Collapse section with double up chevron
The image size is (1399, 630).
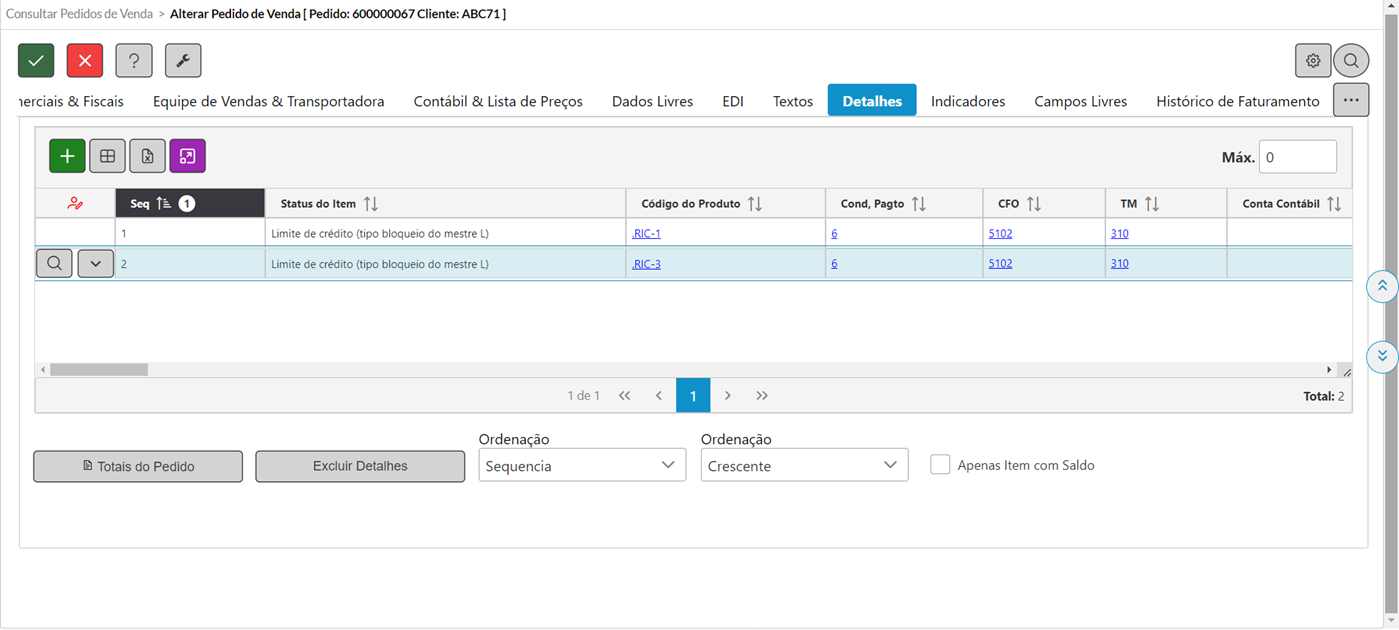1382,286
